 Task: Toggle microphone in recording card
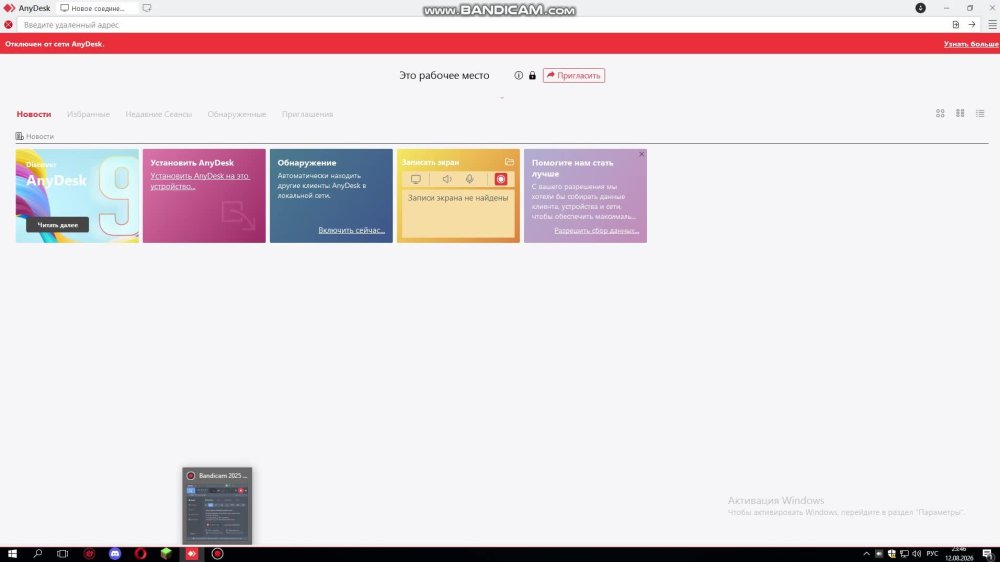pyautogui.click(x=469, y=179)
